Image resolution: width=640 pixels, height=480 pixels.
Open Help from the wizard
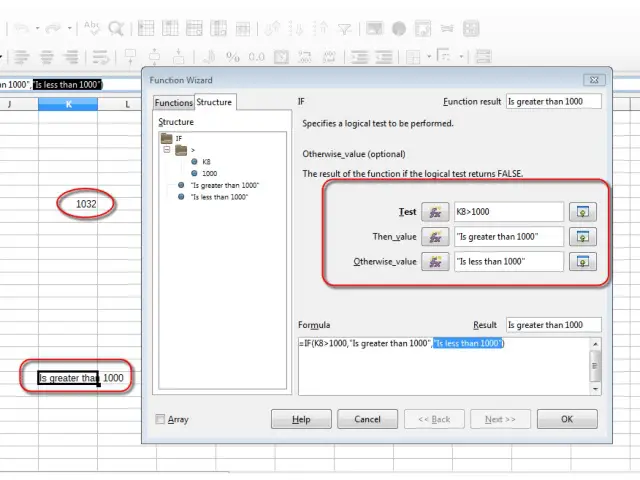click(301, 419)
